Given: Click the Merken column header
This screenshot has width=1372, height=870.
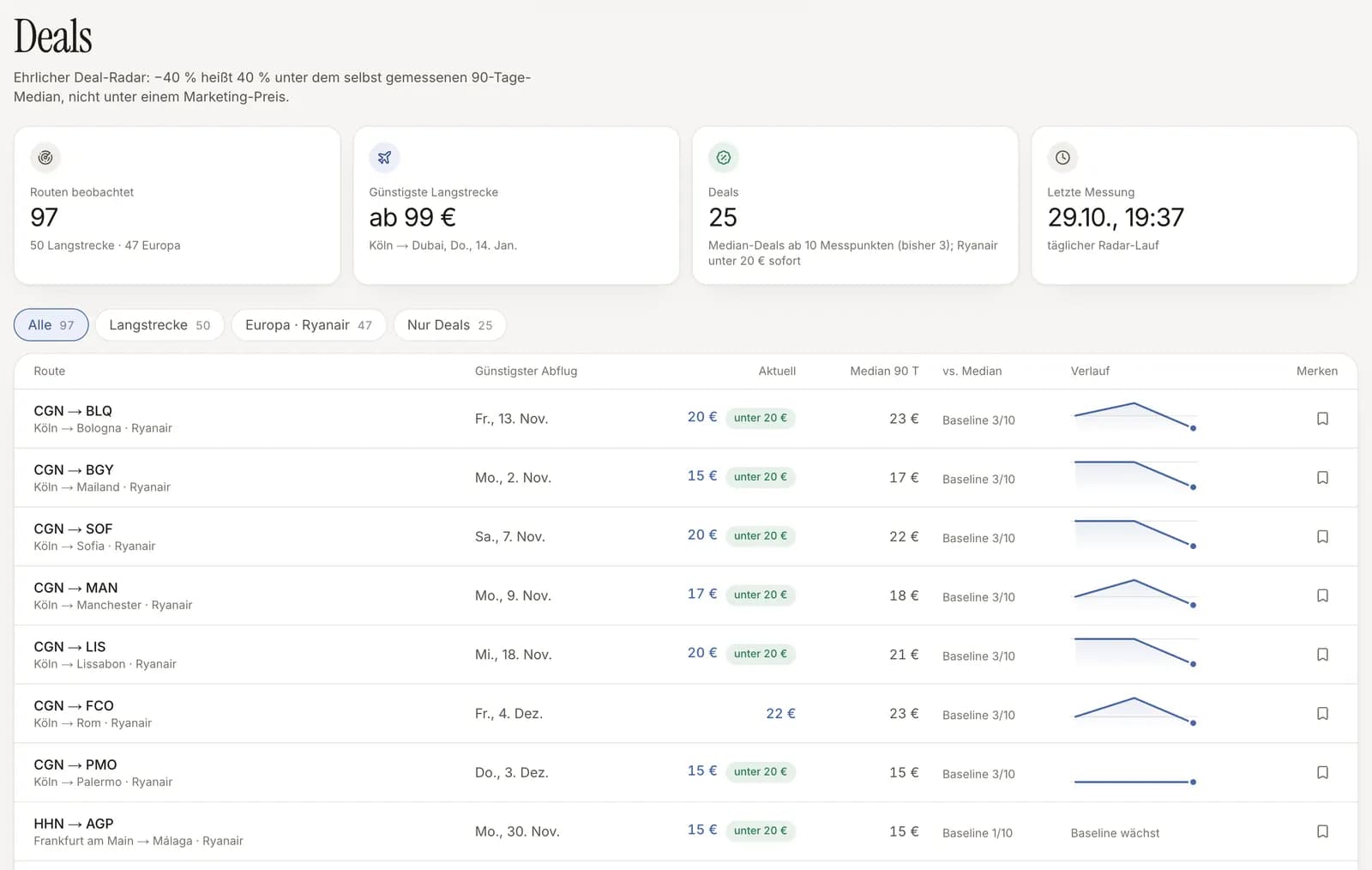Looking at the screenshot, I should (1317, 372).
